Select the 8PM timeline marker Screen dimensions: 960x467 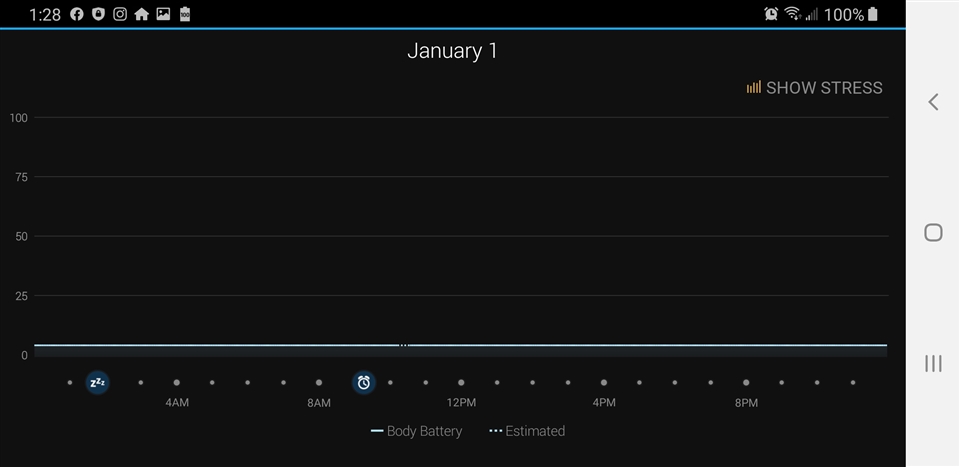[746, 383]
